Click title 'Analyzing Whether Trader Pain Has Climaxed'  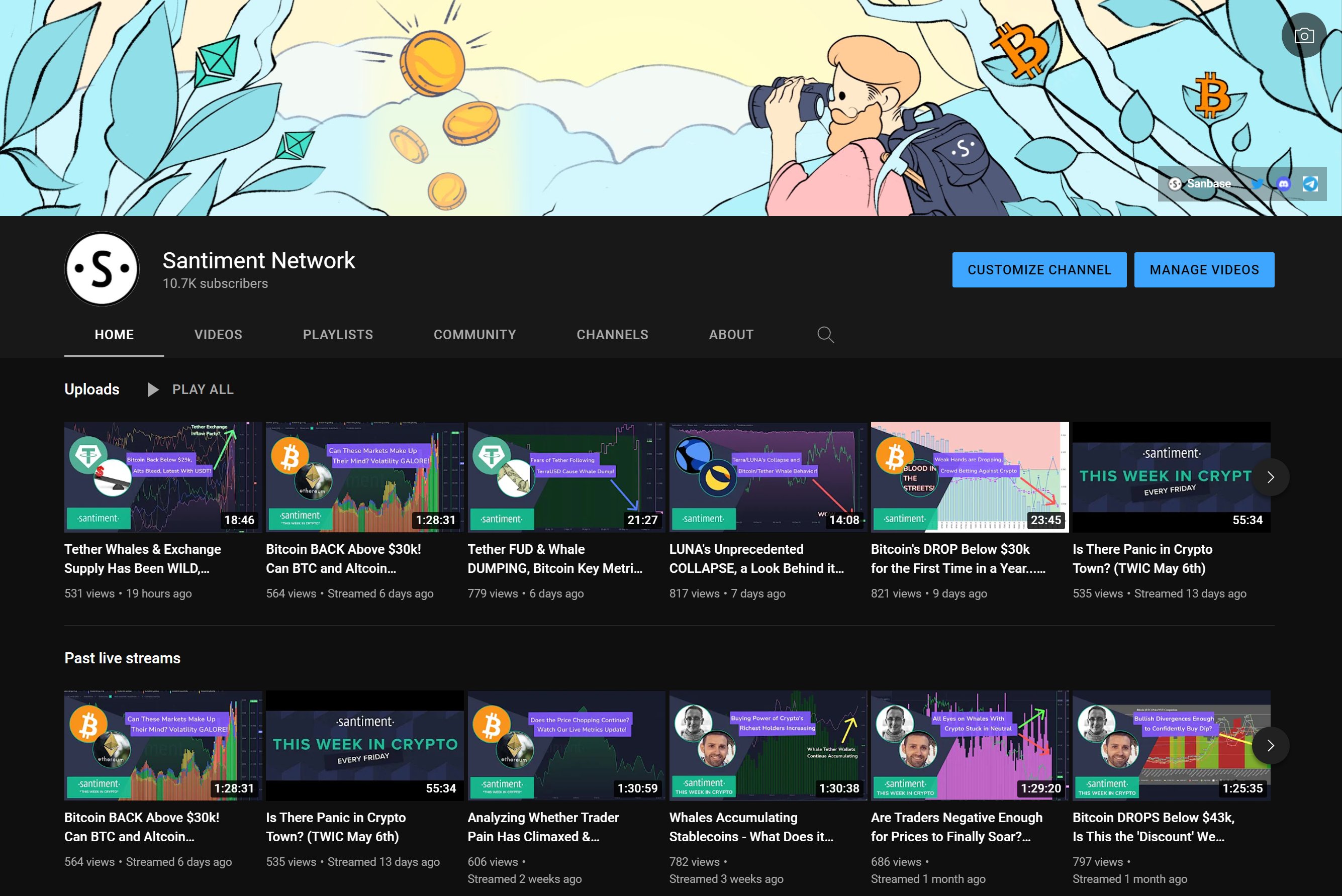coord(543,827)
